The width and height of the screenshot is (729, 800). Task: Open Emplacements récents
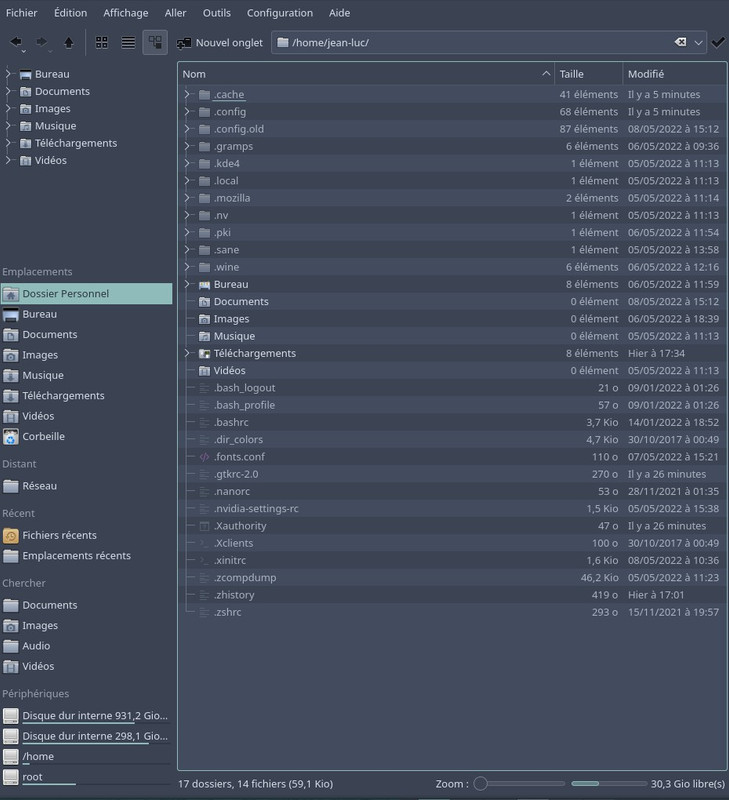[x=76, y=556]
